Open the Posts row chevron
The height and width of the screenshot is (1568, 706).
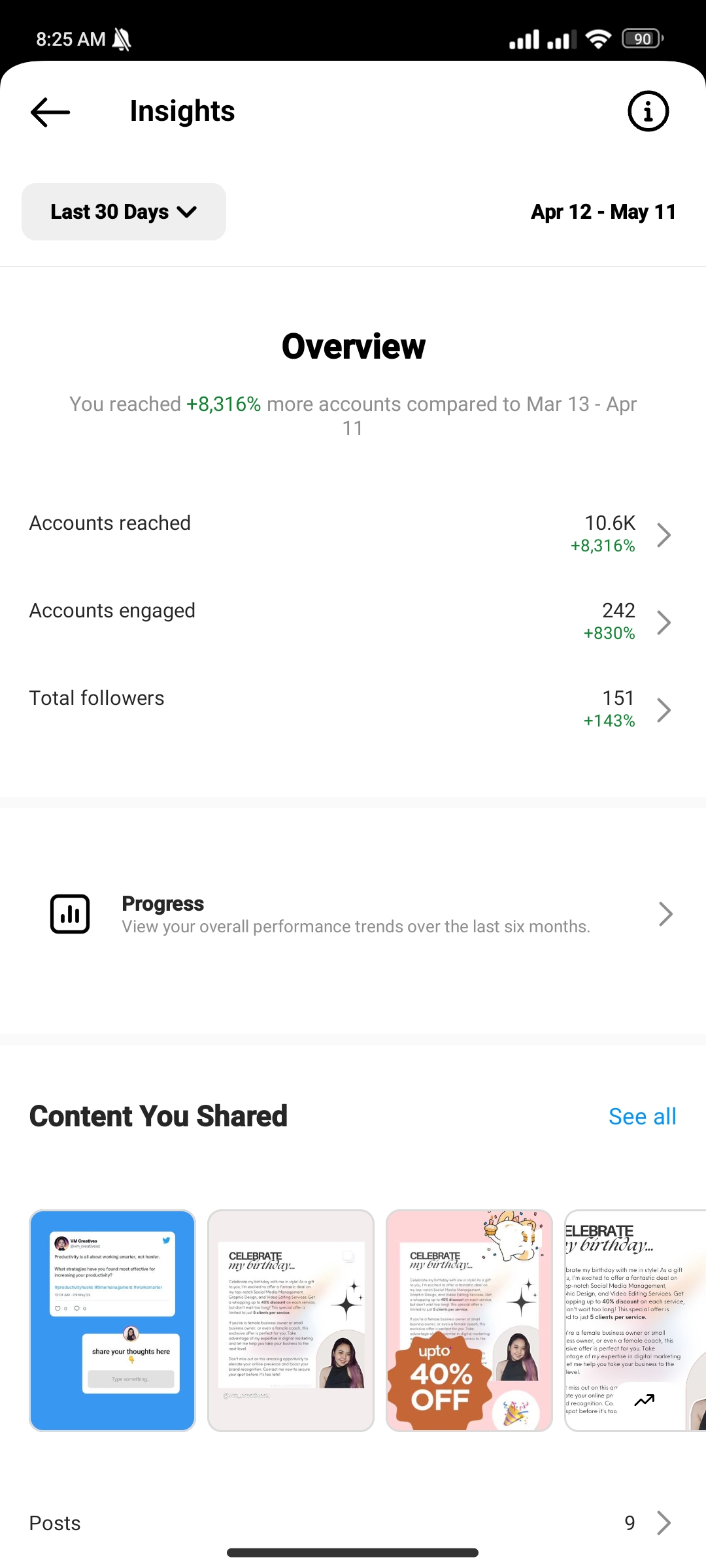(x=664, y=1523)
